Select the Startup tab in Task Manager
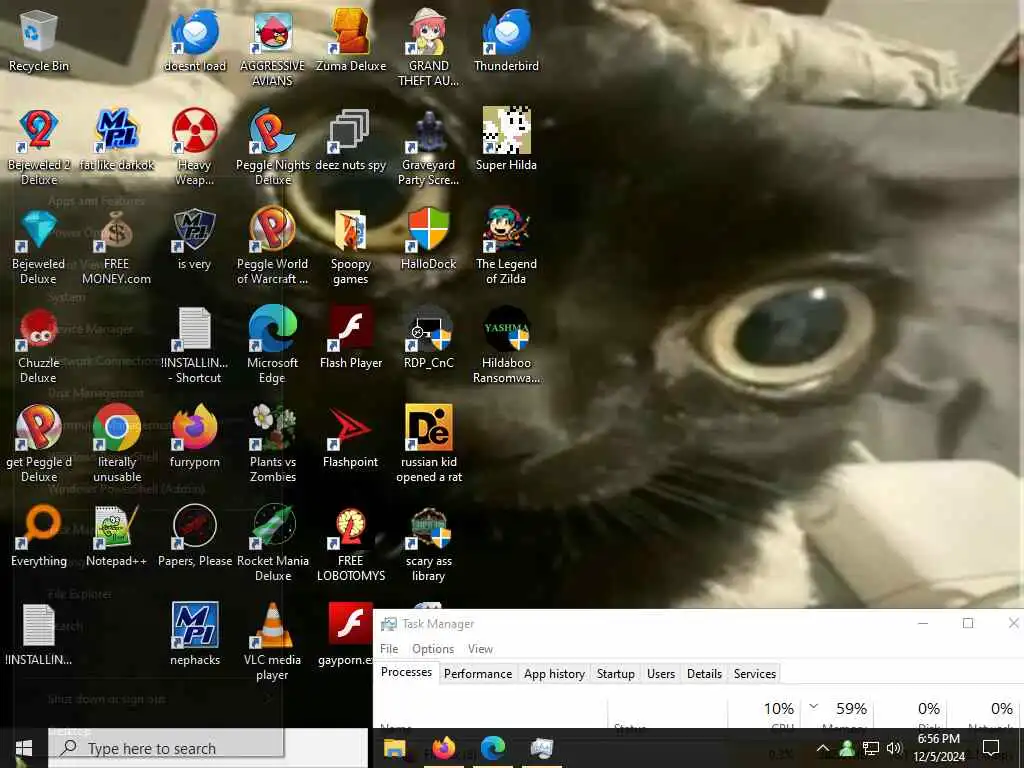 [x=615, y=673]
